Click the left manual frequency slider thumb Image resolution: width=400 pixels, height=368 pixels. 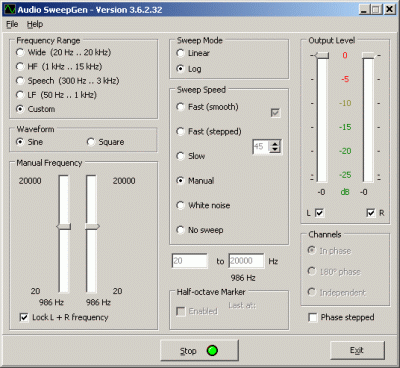pyautogui.click(x=64, y=227)
